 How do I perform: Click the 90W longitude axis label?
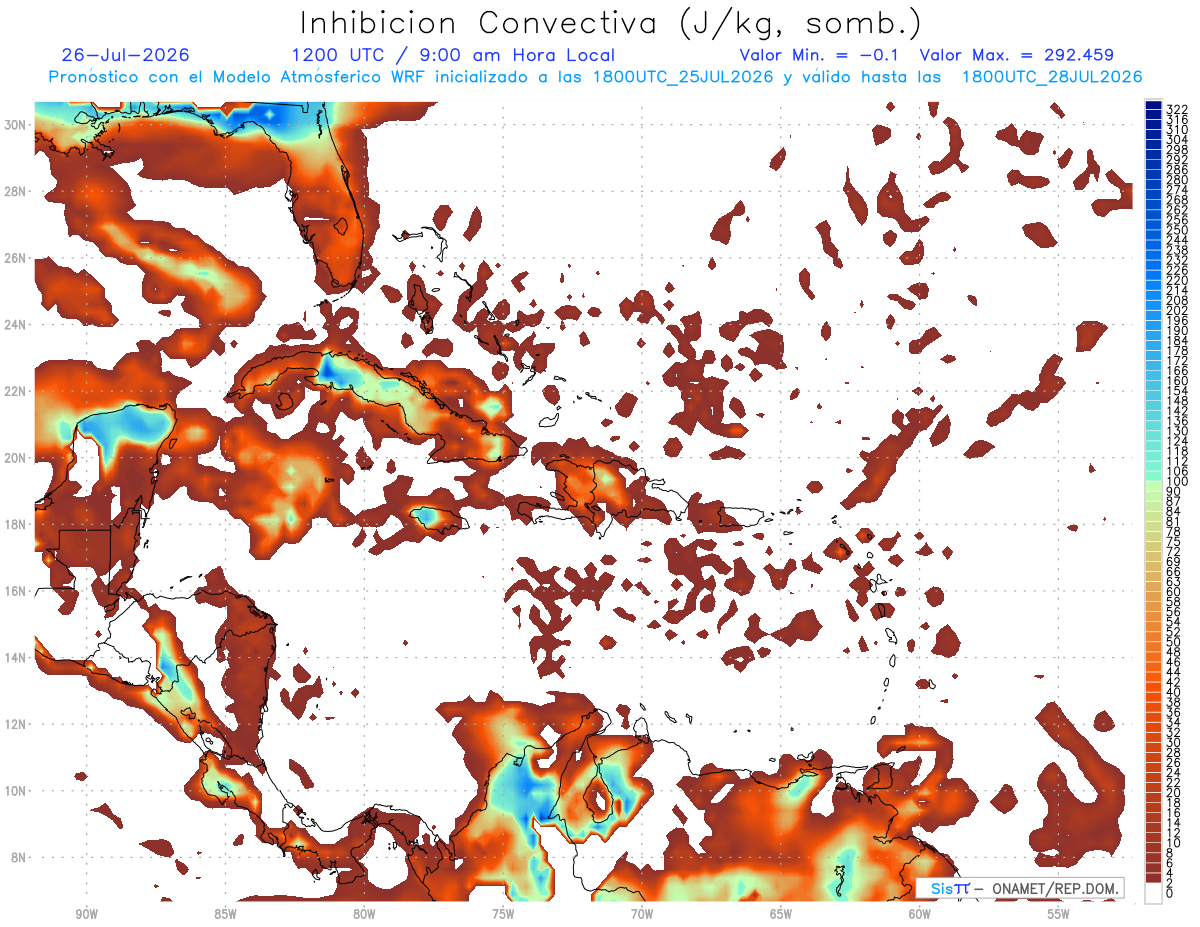(87, 914)
